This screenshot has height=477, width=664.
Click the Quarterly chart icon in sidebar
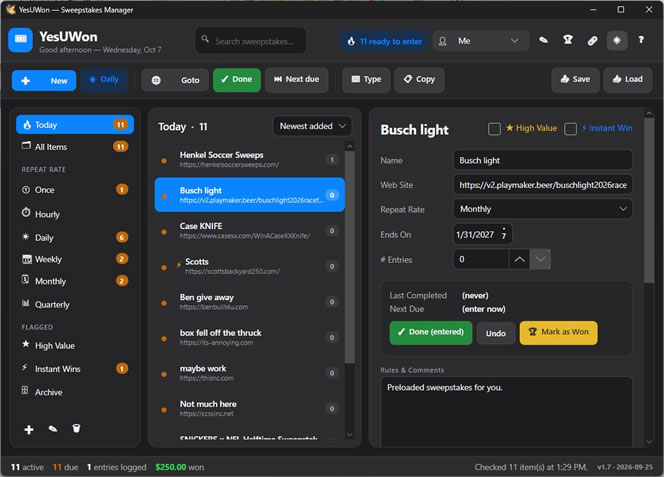point(26,303)
